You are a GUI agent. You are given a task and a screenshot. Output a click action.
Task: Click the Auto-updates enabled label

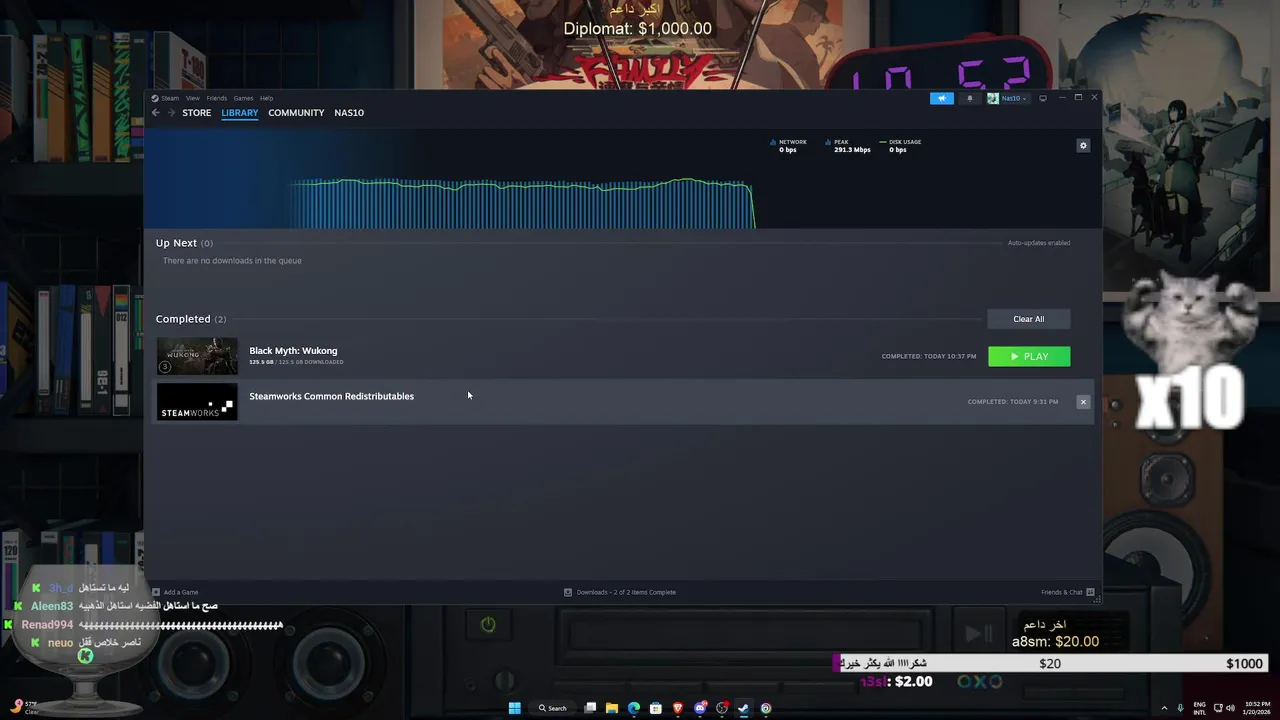pyautogui.click(x=1039, y=243)
